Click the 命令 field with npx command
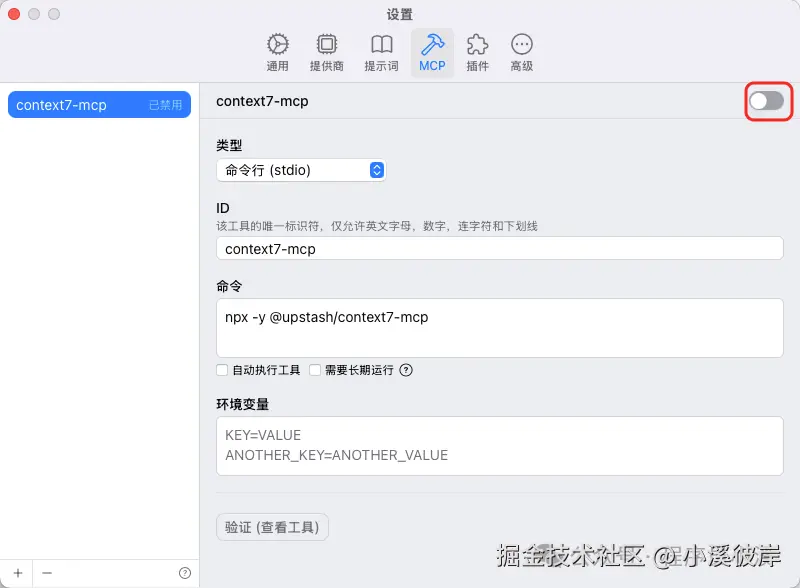The image size is (800, 588). coord(499,328)
